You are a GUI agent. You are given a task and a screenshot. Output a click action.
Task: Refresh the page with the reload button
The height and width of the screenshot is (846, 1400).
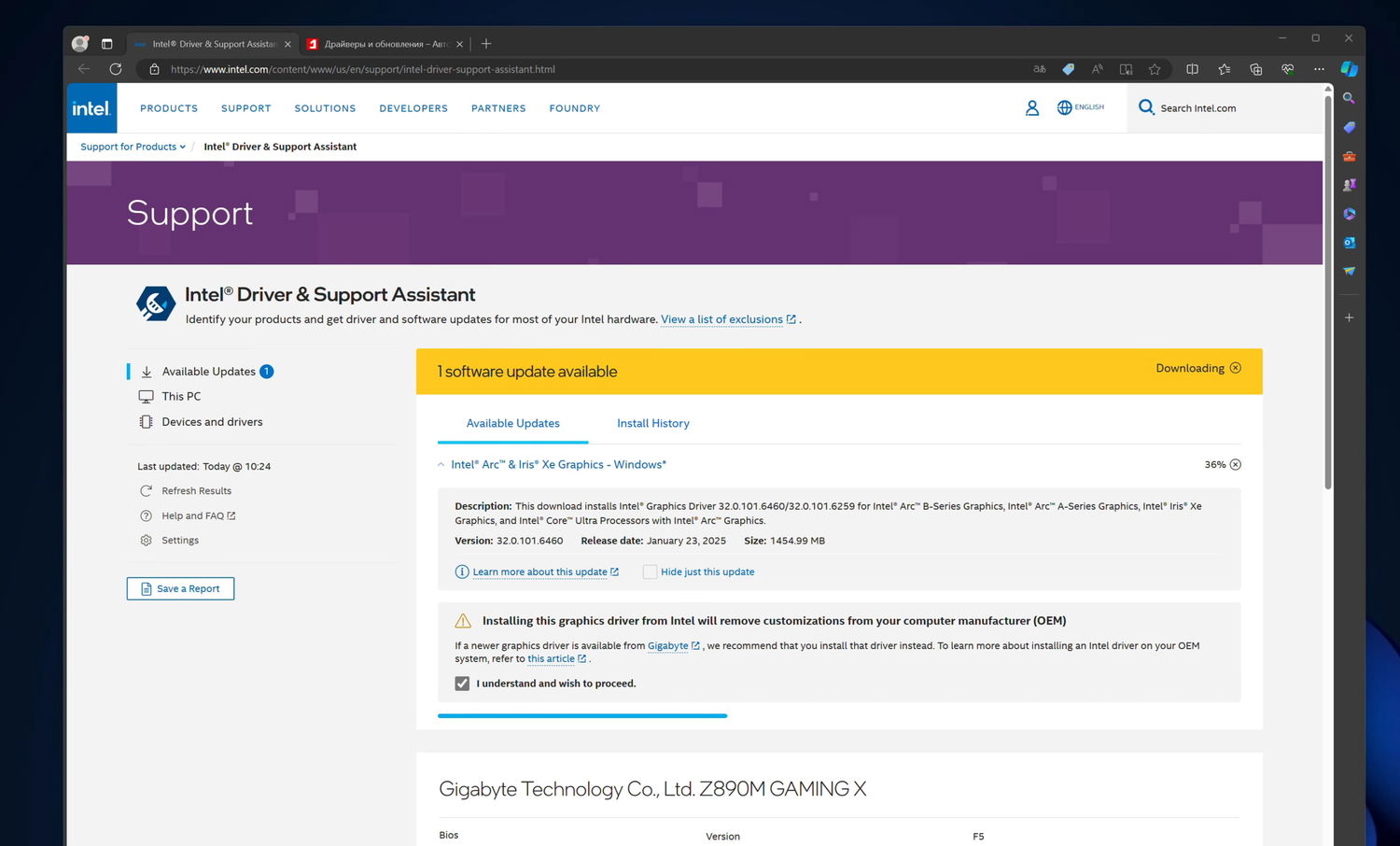pyautogui.click(x=116, y=69)
